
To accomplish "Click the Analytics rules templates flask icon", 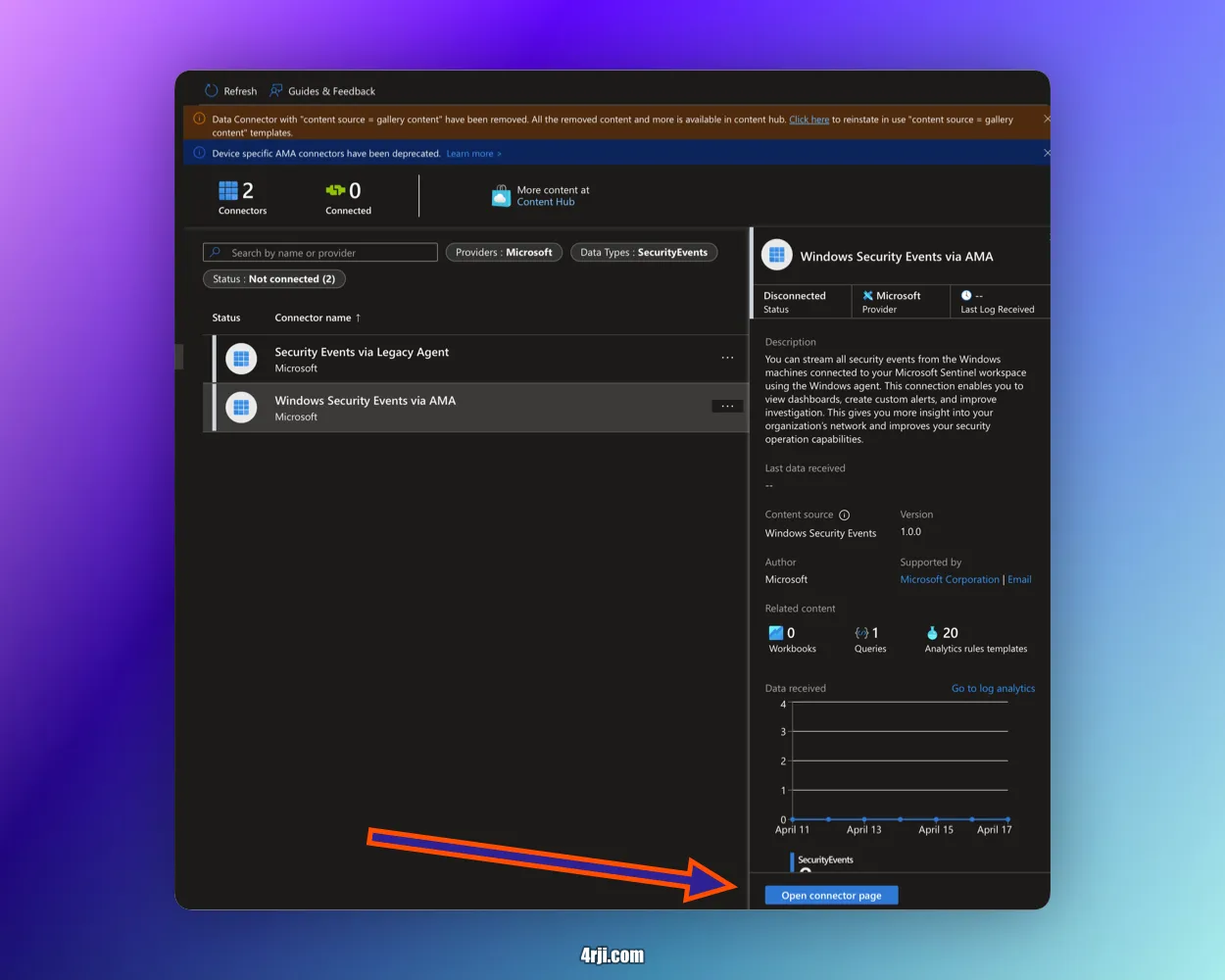I will 931,632.
